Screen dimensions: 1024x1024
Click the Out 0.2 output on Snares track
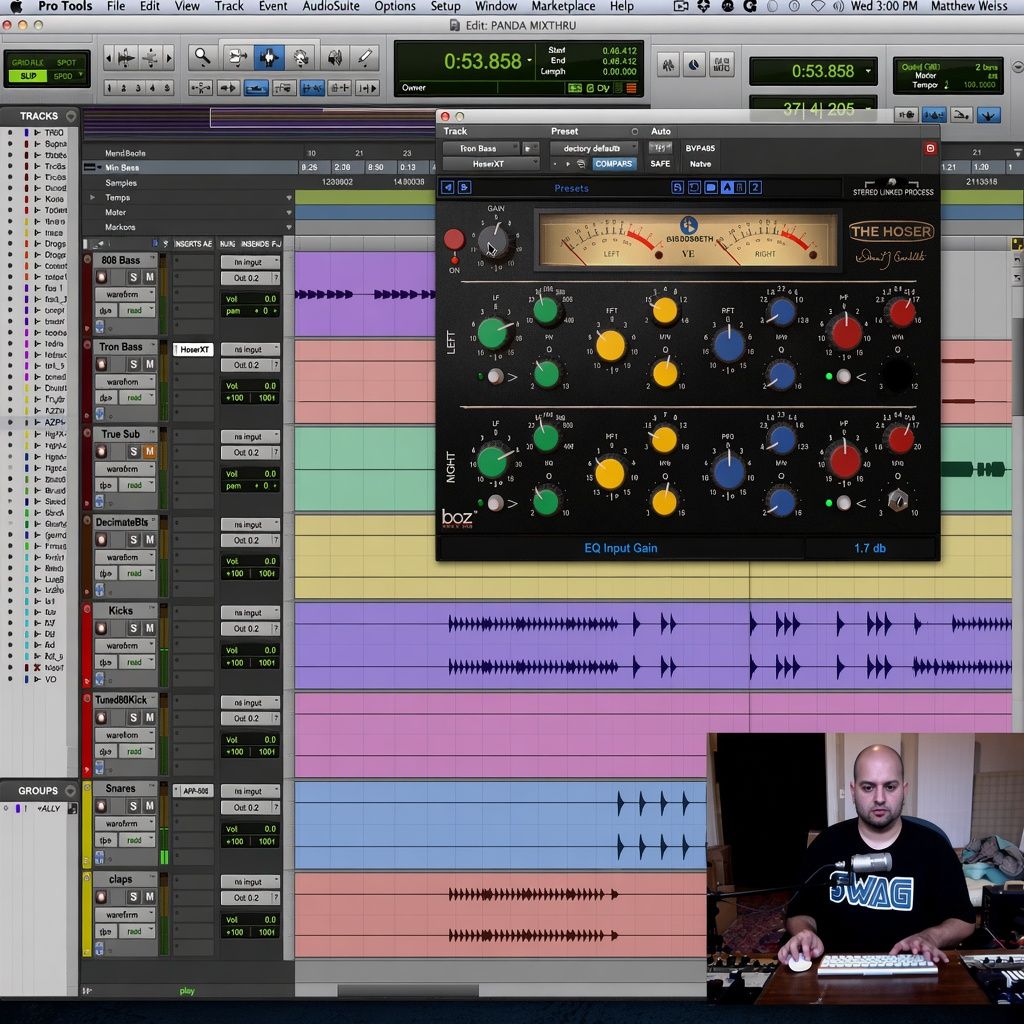coord(250,807)
